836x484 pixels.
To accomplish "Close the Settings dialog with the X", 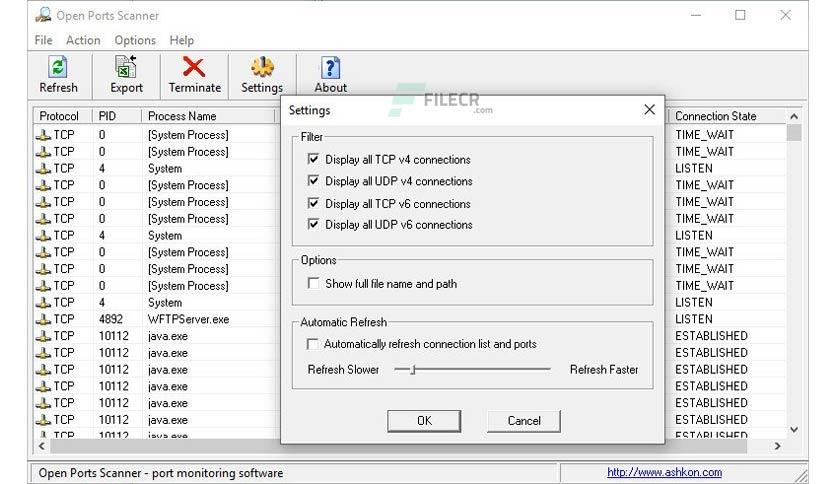I will 649,110.
